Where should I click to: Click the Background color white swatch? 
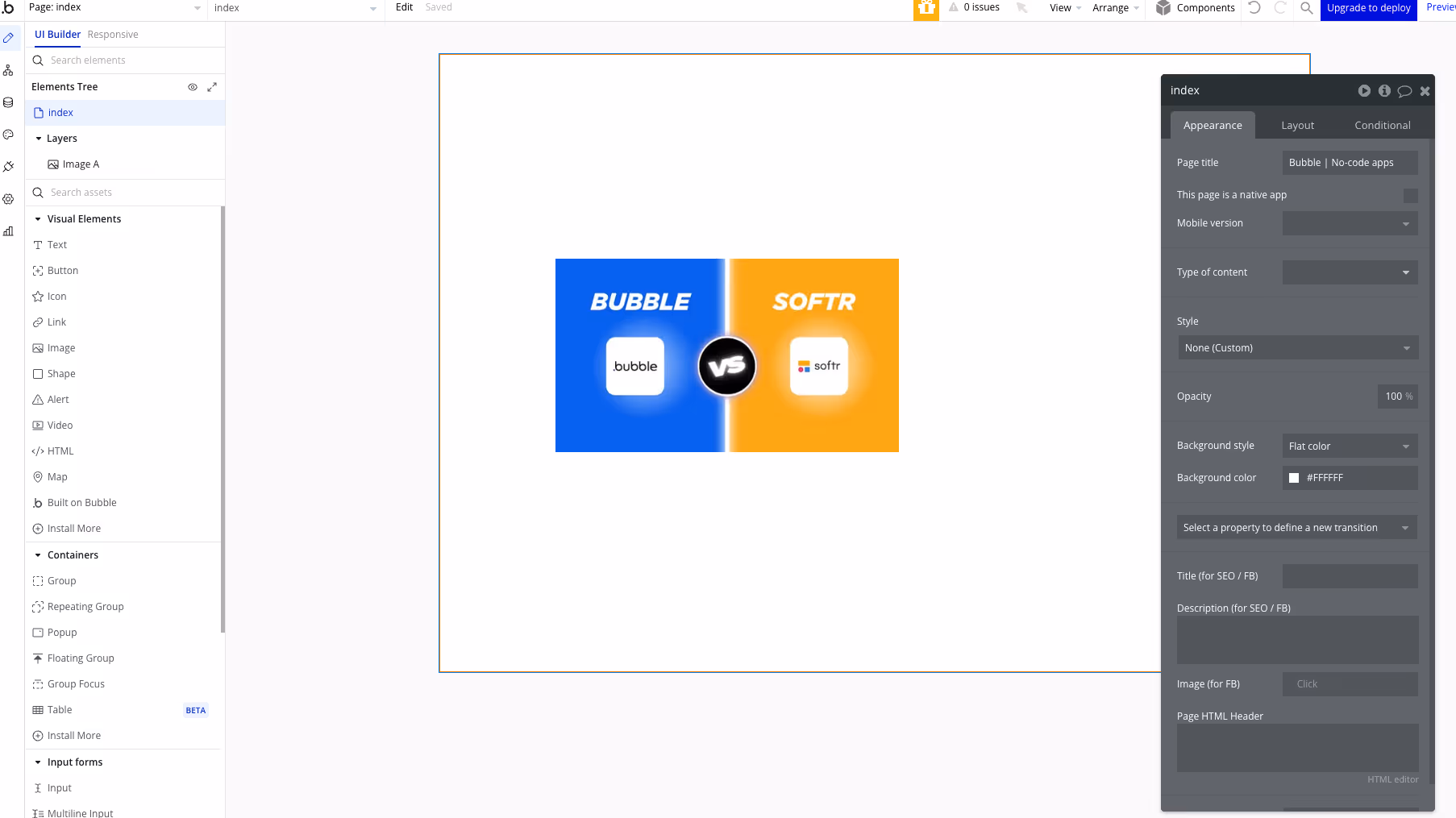click(1294, 478)
